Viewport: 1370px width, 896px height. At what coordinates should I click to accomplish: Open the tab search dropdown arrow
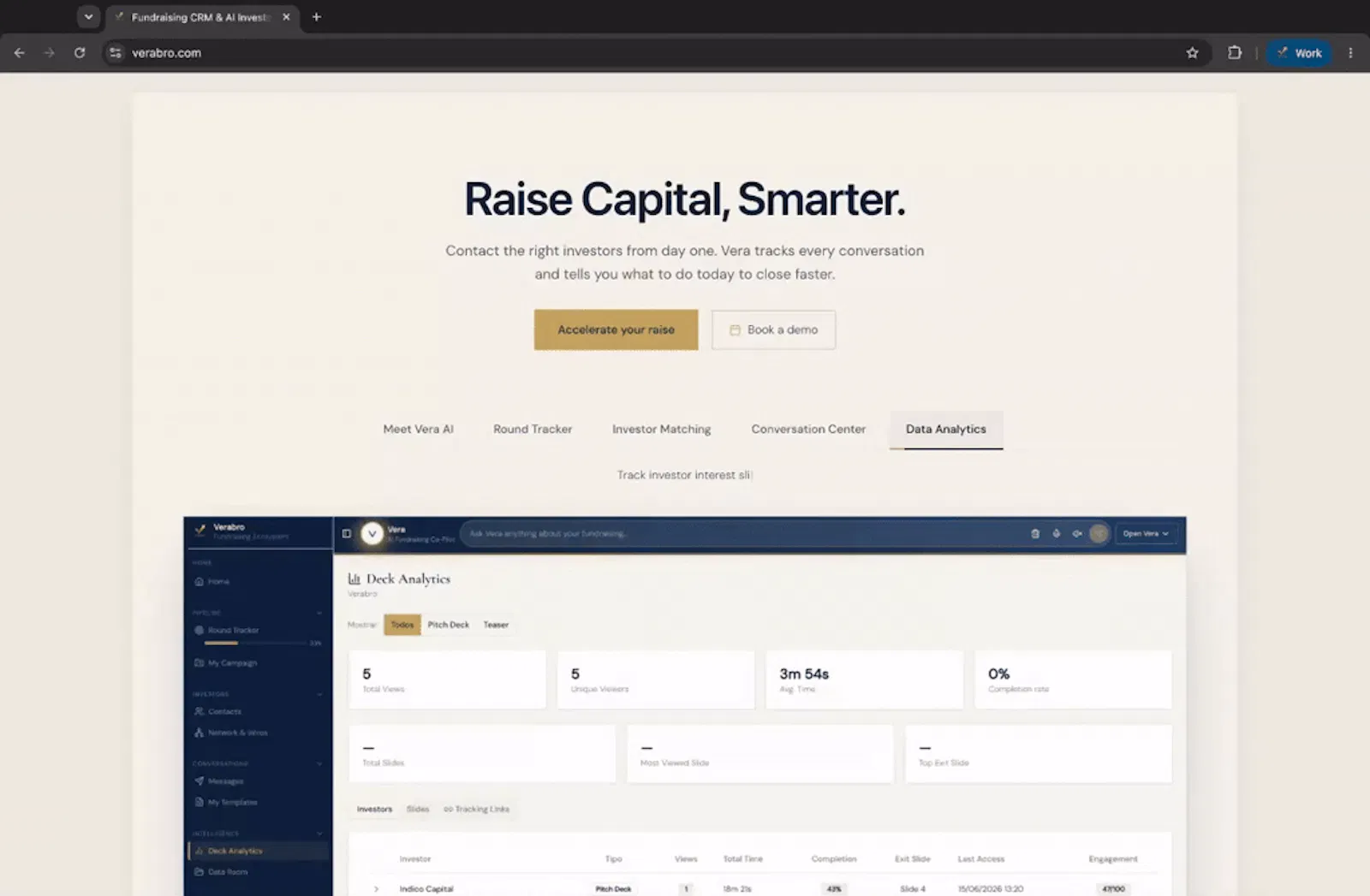pyautogui.click(x=88, y=17)
